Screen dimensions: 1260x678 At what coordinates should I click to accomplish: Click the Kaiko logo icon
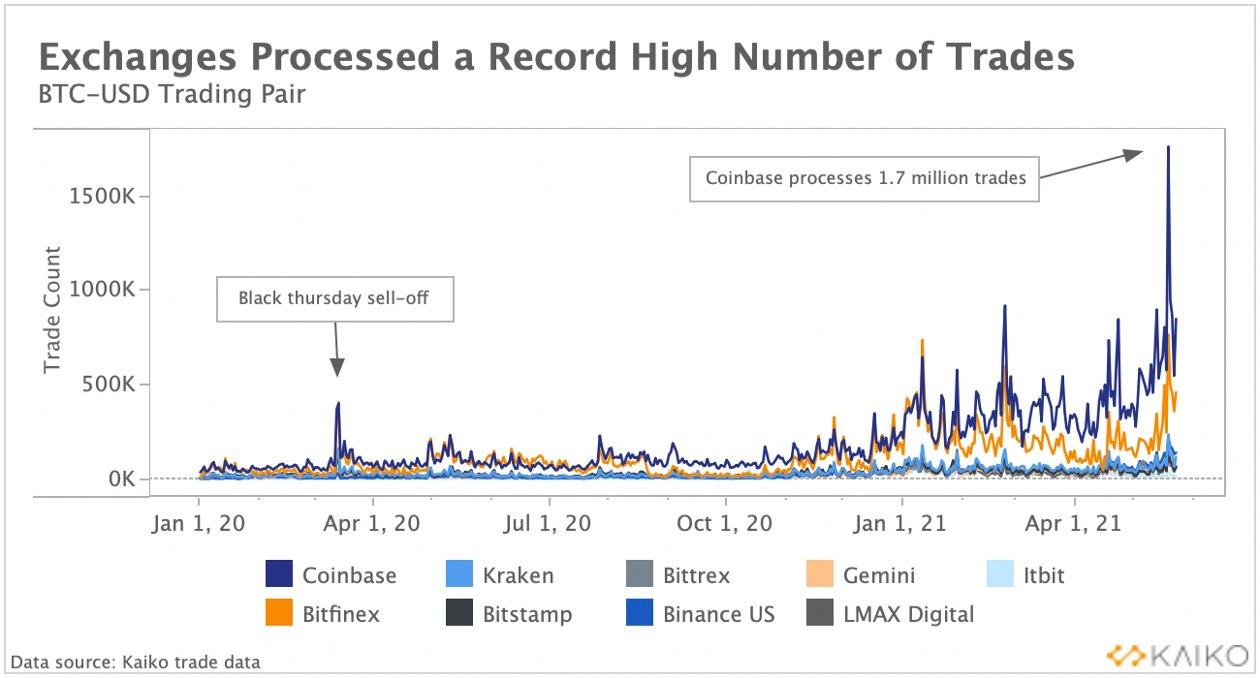click(x=1125, y=656)
